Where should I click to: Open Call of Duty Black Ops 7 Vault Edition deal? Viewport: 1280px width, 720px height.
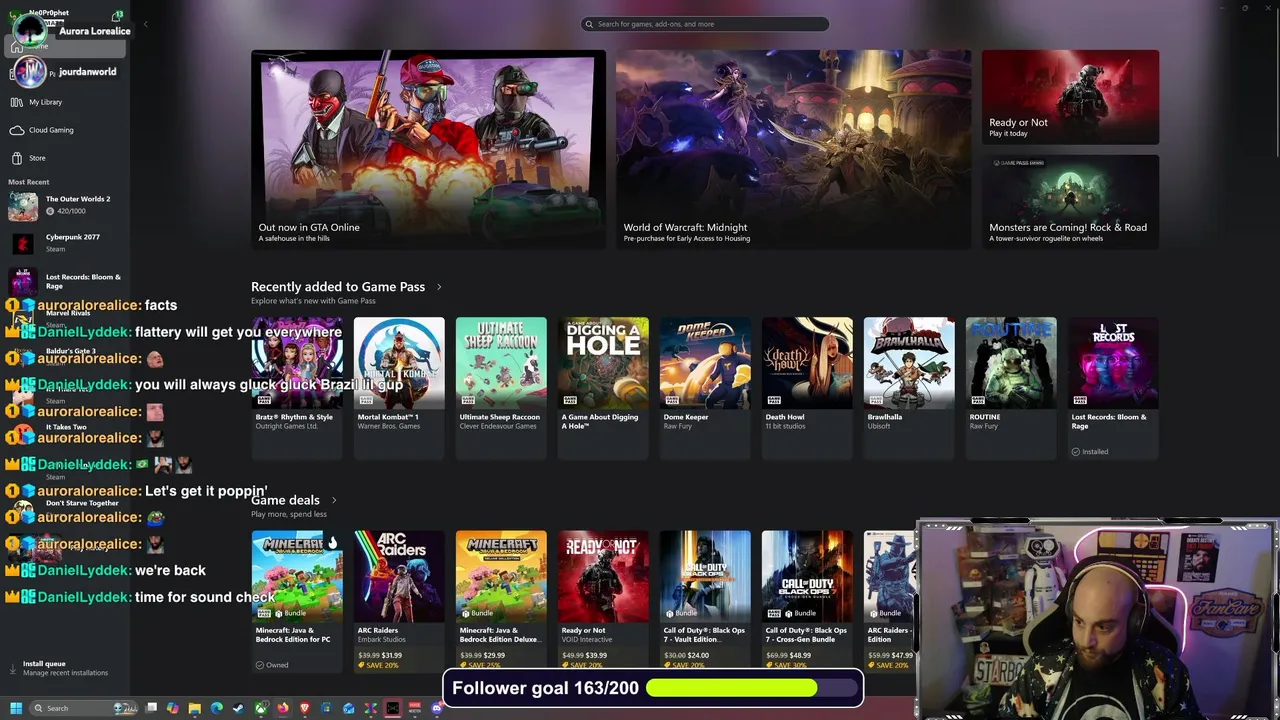705,600
